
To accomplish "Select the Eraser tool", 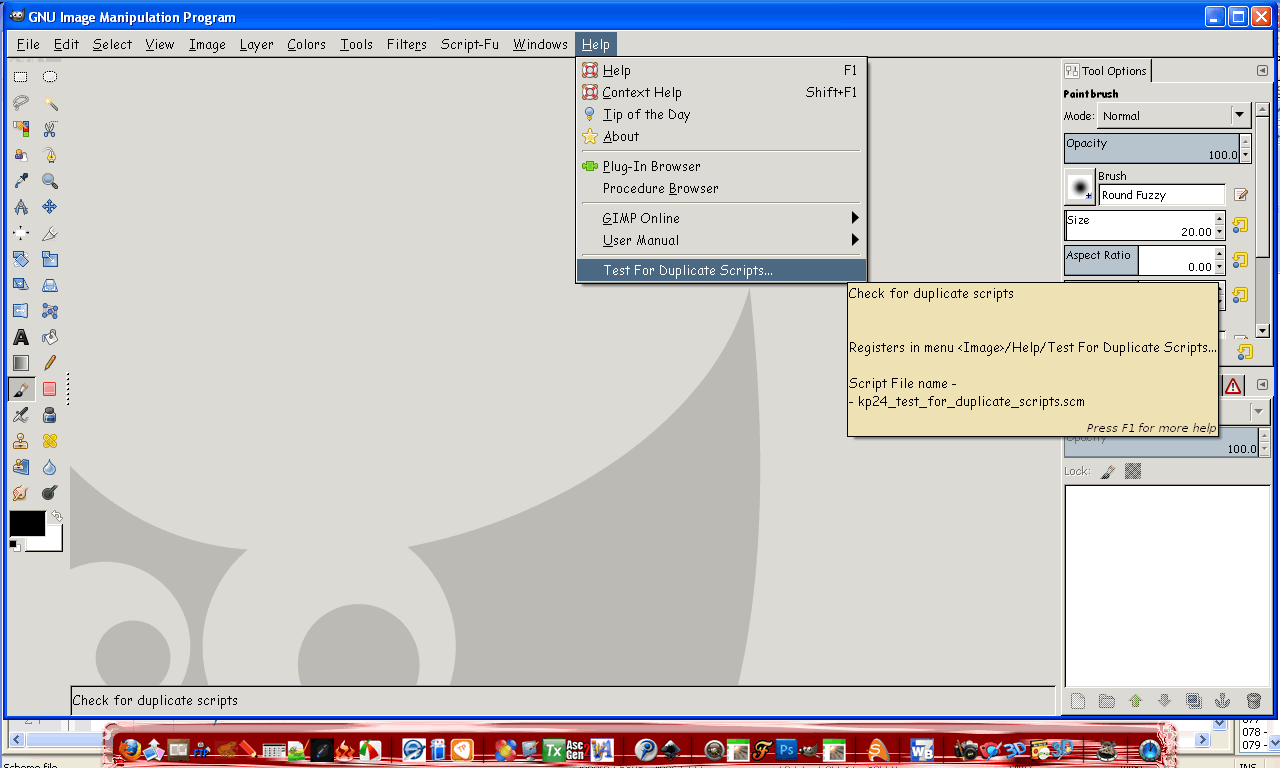I will pyautogui.click(x=49, y=389).
